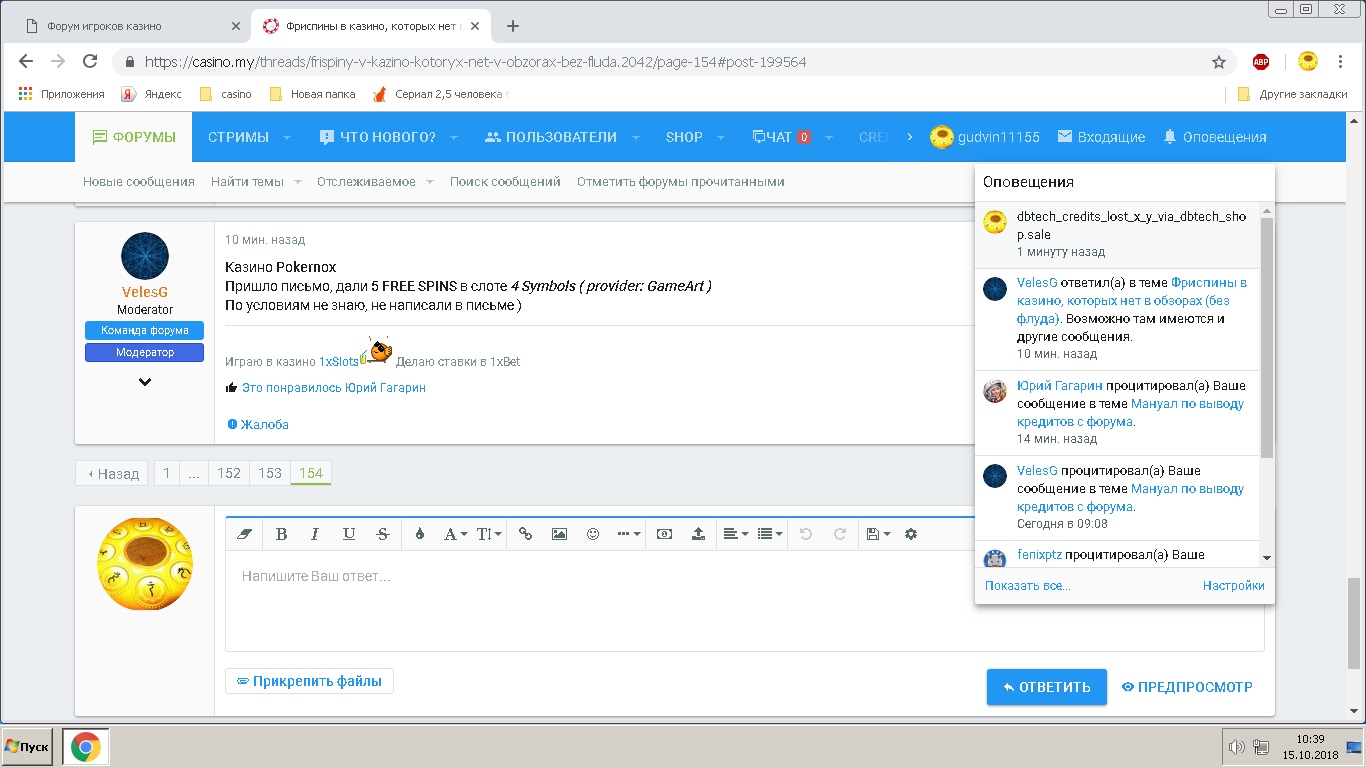The height and width of the screenshot is (768, 1366).
Task: Open the 'ЧТО НОВОГО?' navigation item
Action: 377,137
